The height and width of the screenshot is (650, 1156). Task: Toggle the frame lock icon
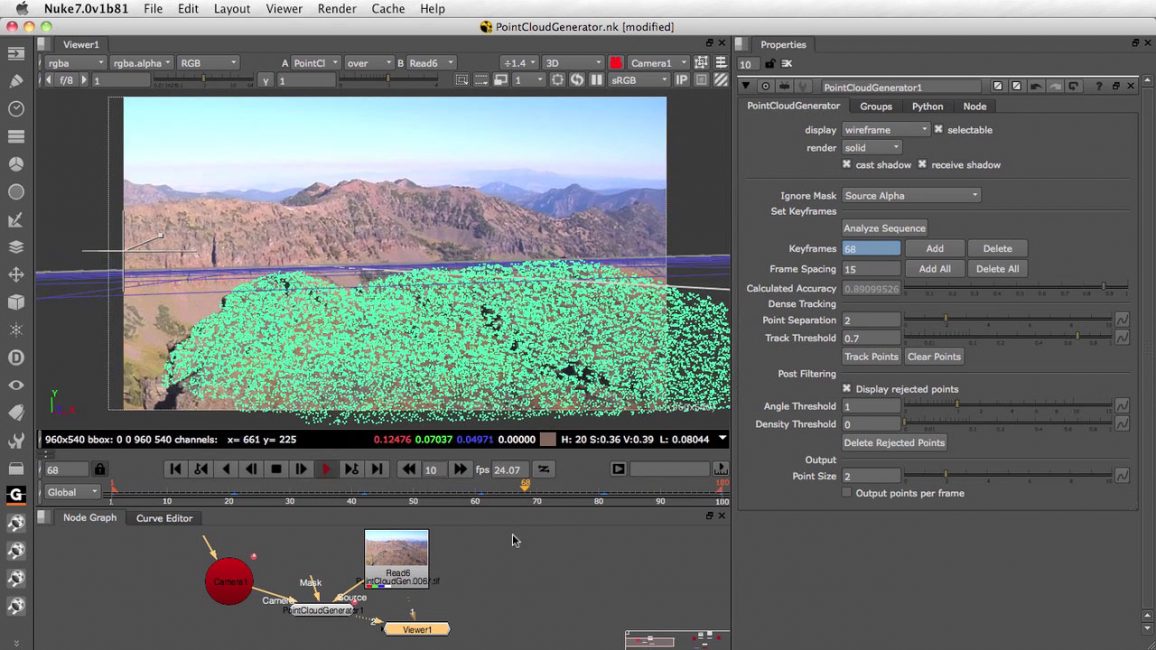(100, 469)
